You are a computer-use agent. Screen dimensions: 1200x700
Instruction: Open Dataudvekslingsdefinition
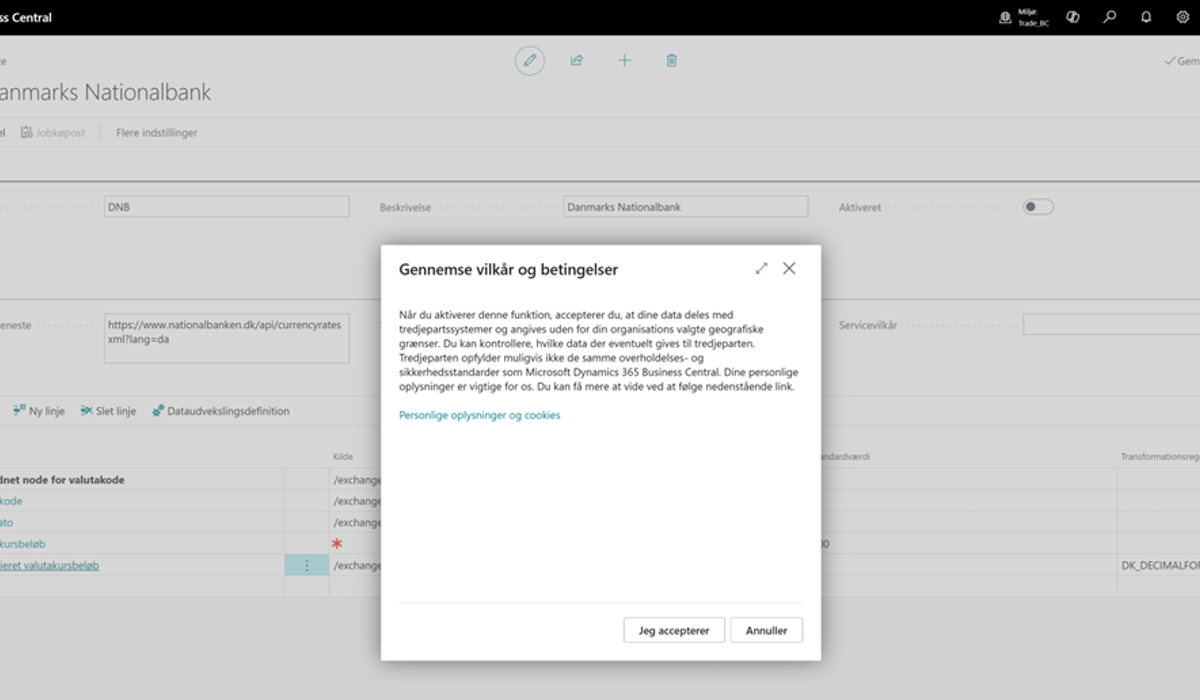coord(221,411)
